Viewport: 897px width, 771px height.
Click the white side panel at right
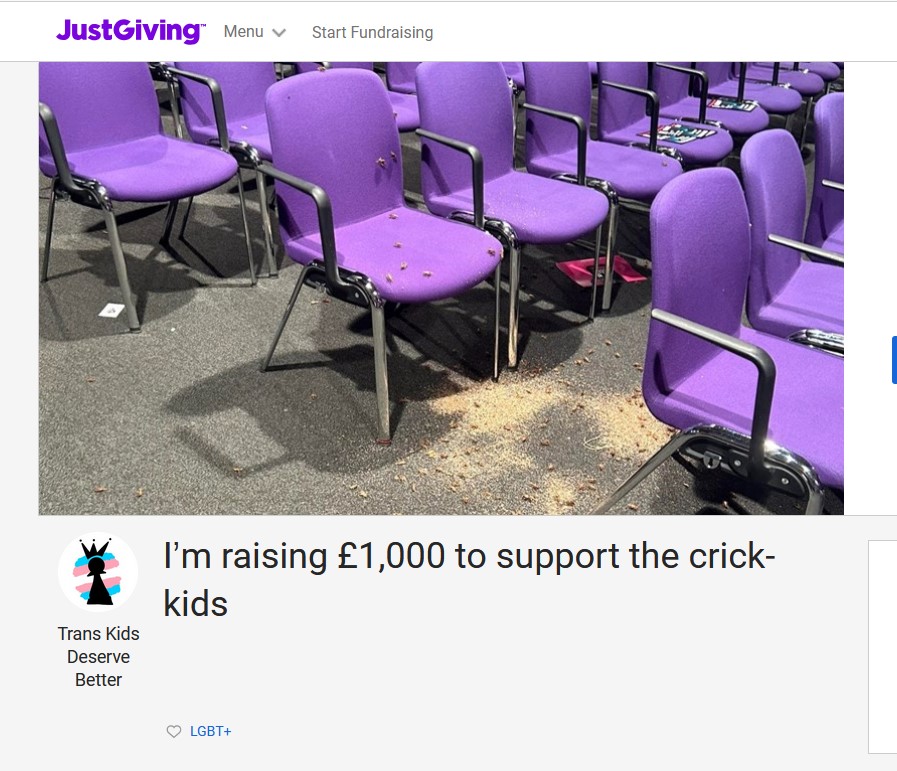tap(883, 646)
